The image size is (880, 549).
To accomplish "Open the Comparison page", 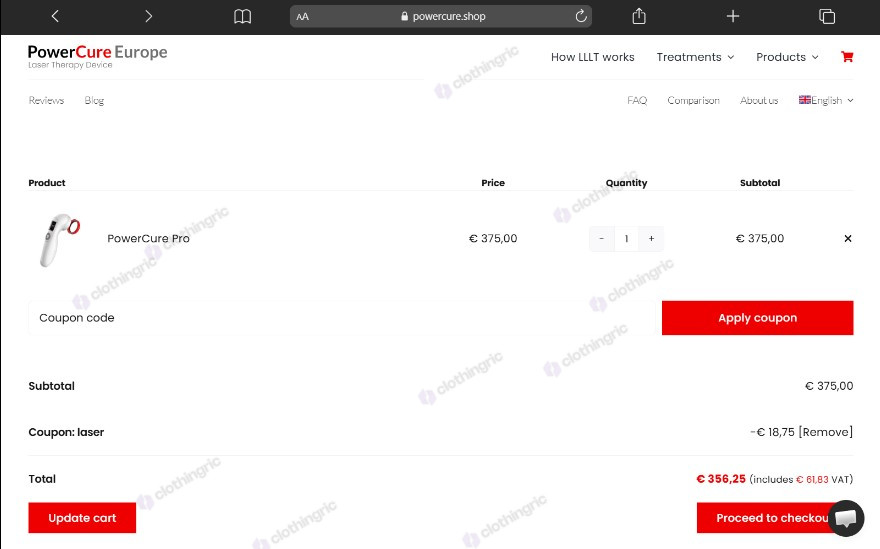I will 693,100.
